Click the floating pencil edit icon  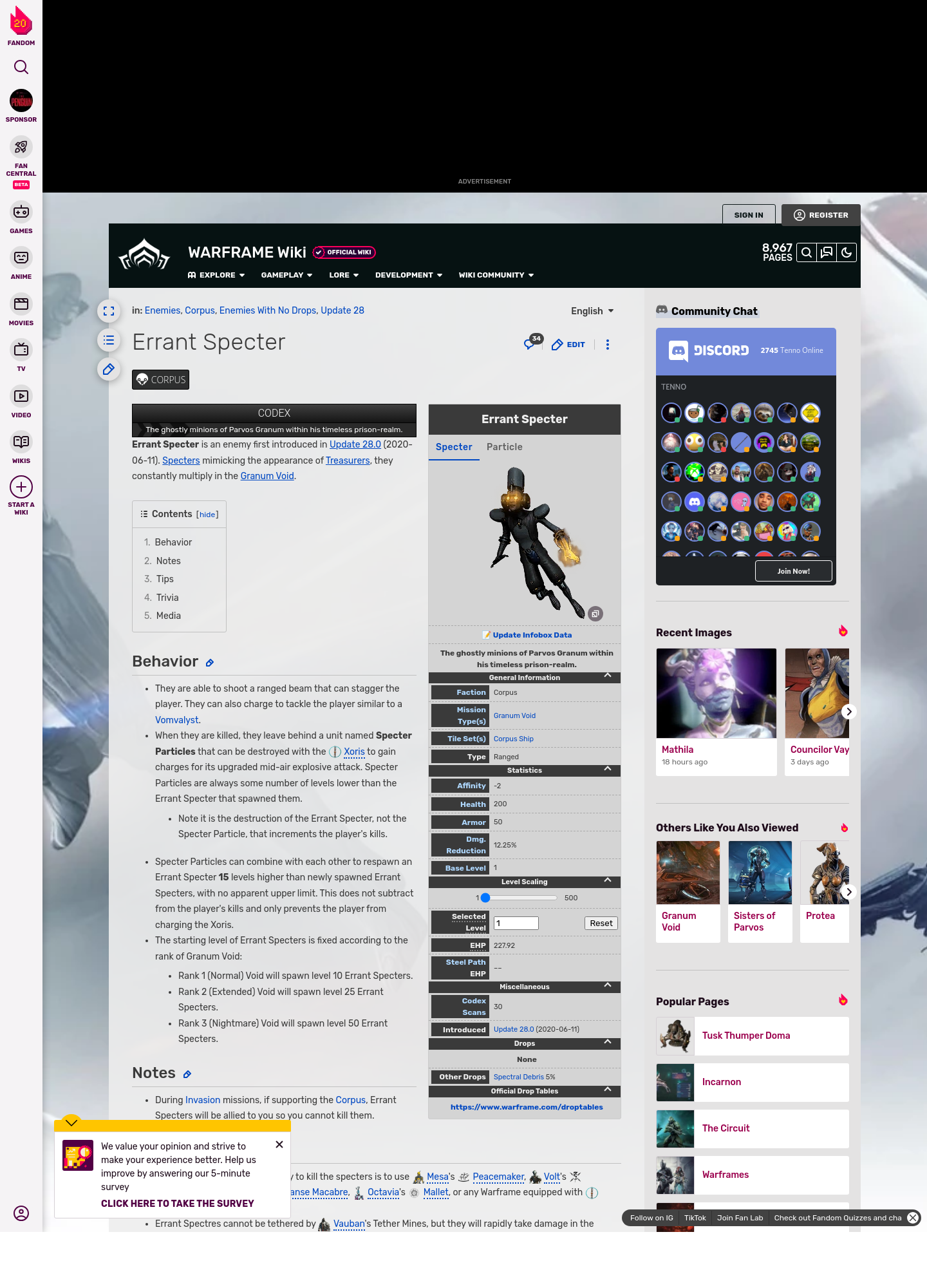(109, 369)
